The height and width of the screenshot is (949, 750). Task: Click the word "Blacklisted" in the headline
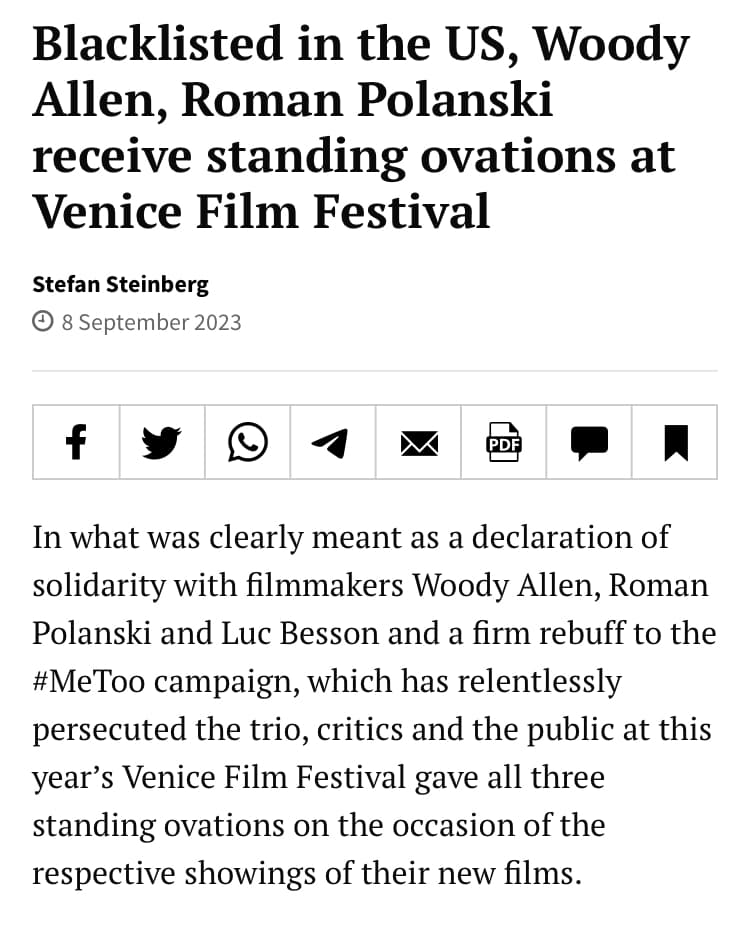click(x=158, y=44)
